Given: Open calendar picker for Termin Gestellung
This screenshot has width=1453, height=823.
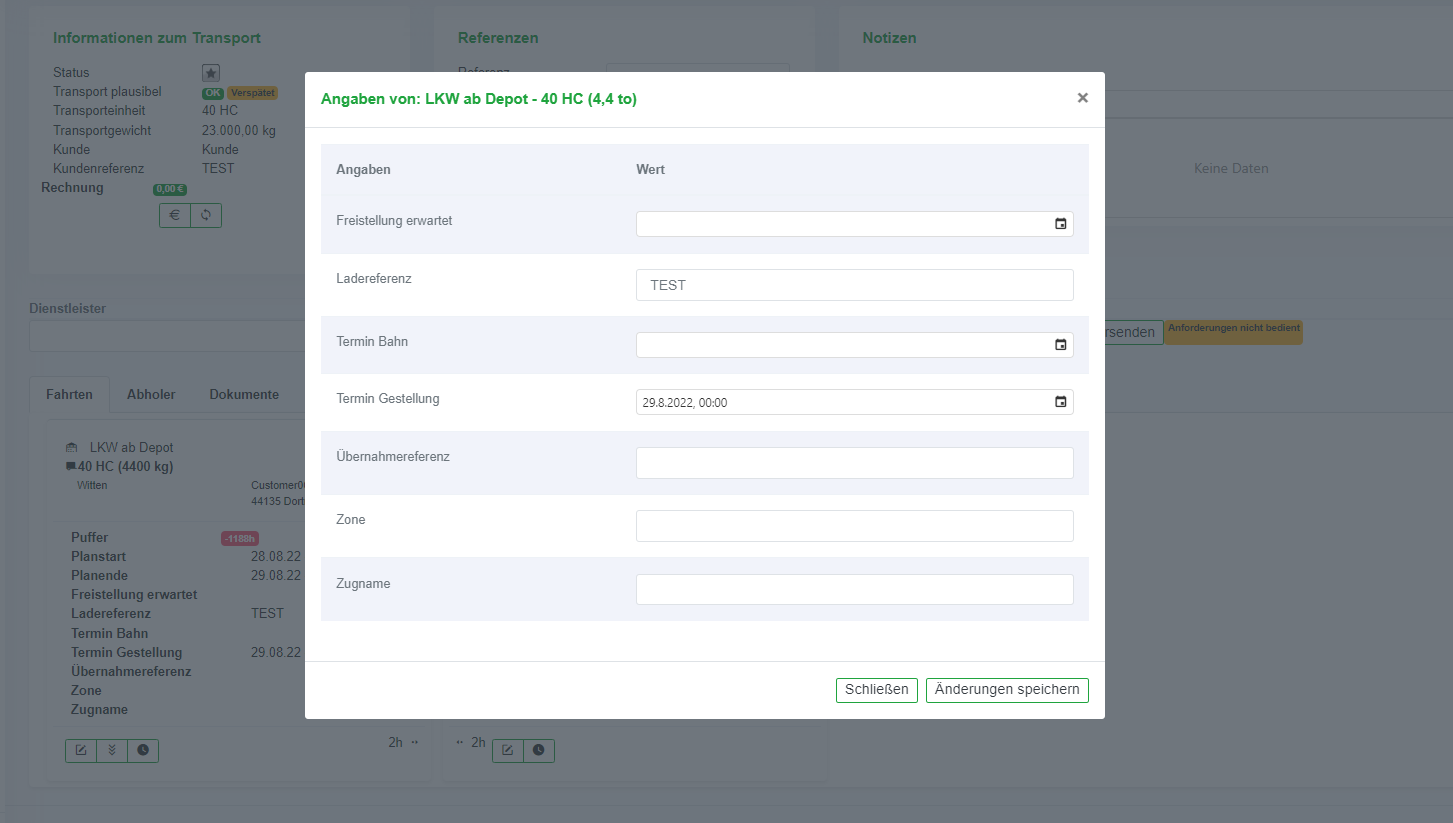Looking at the screenshot, I should [x=1060, y=402].
